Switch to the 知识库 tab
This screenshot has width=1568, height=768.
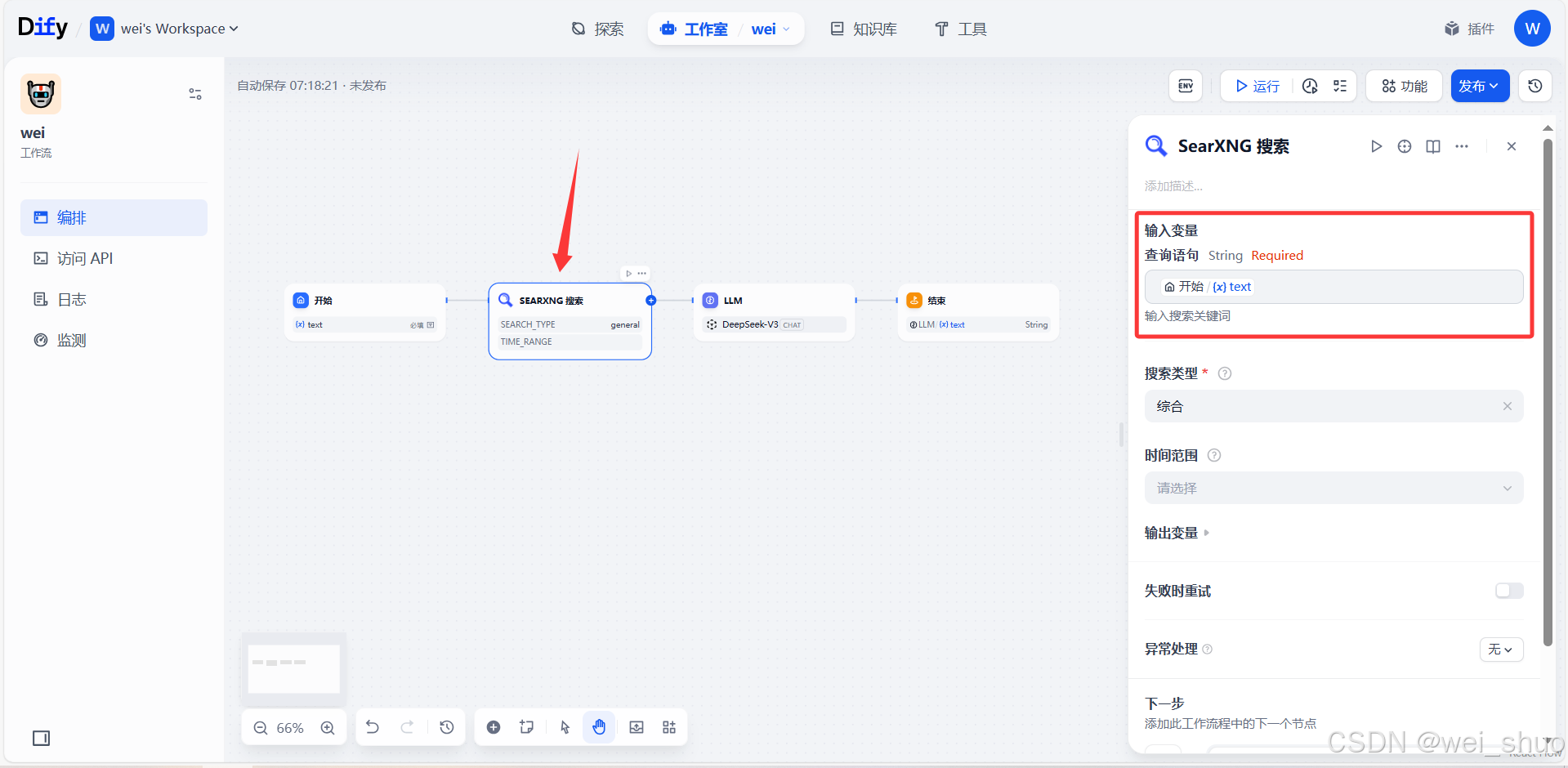[864, 29]
